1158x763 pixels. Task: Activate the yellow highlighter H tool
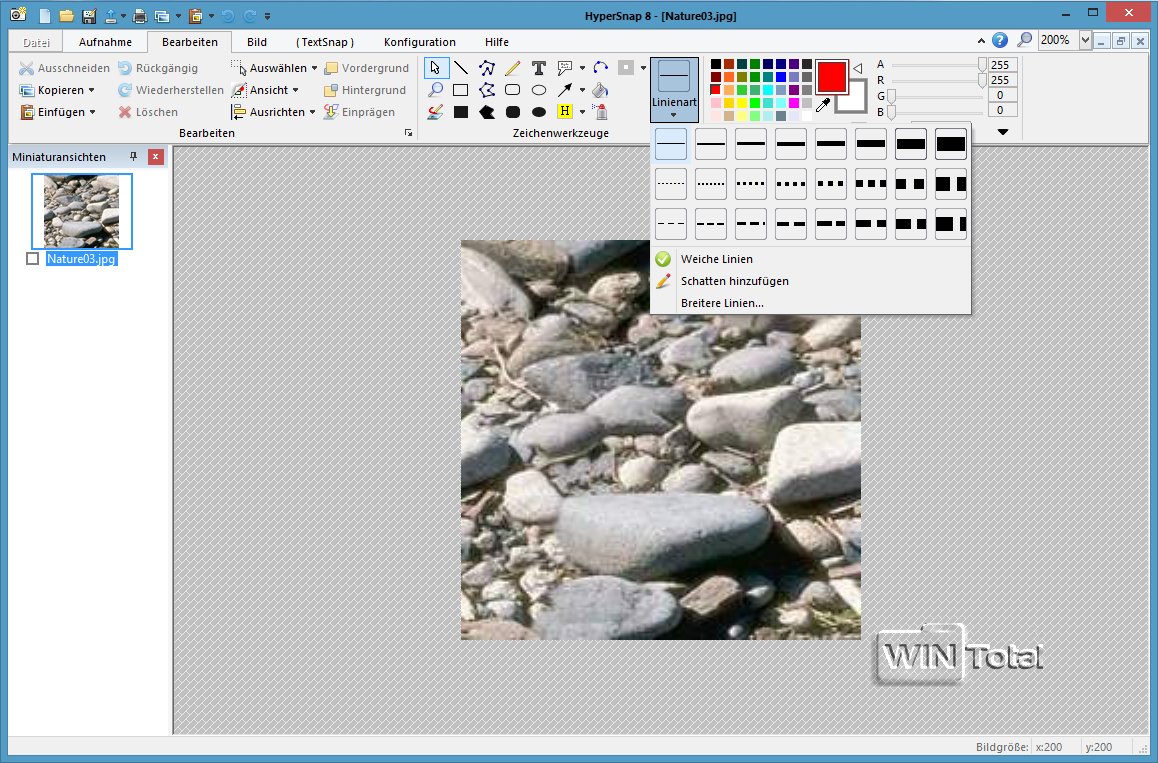565,111
